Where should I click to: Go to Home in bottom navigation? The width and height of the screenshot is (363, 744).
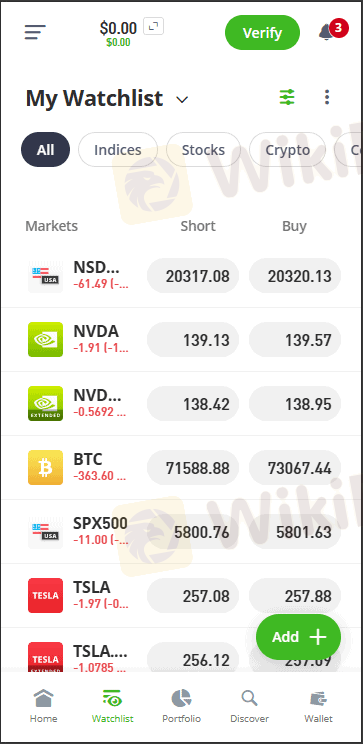[43, 706]
